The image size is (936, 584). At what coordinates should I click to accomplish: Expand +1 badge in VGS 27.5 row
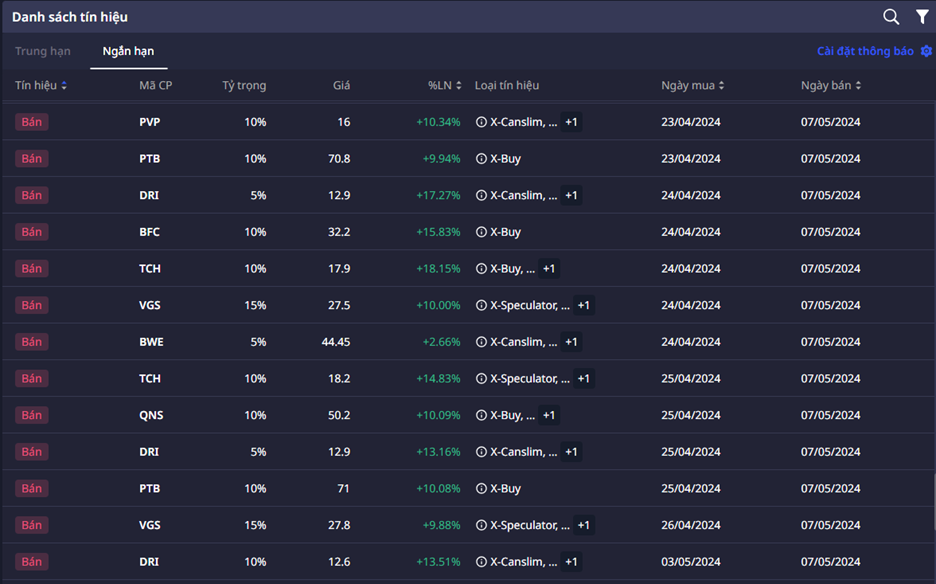pos(584,305)
